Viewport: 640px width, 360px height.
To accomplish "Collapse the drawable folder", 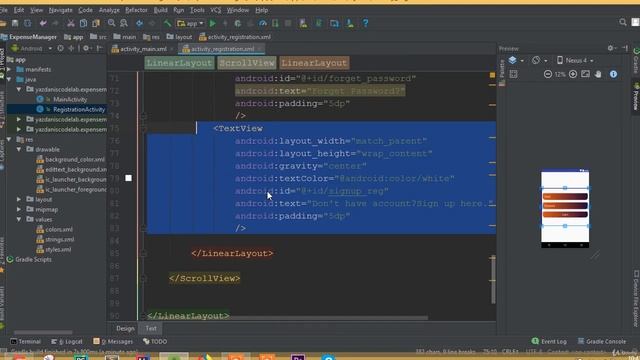I will (19, 149).
